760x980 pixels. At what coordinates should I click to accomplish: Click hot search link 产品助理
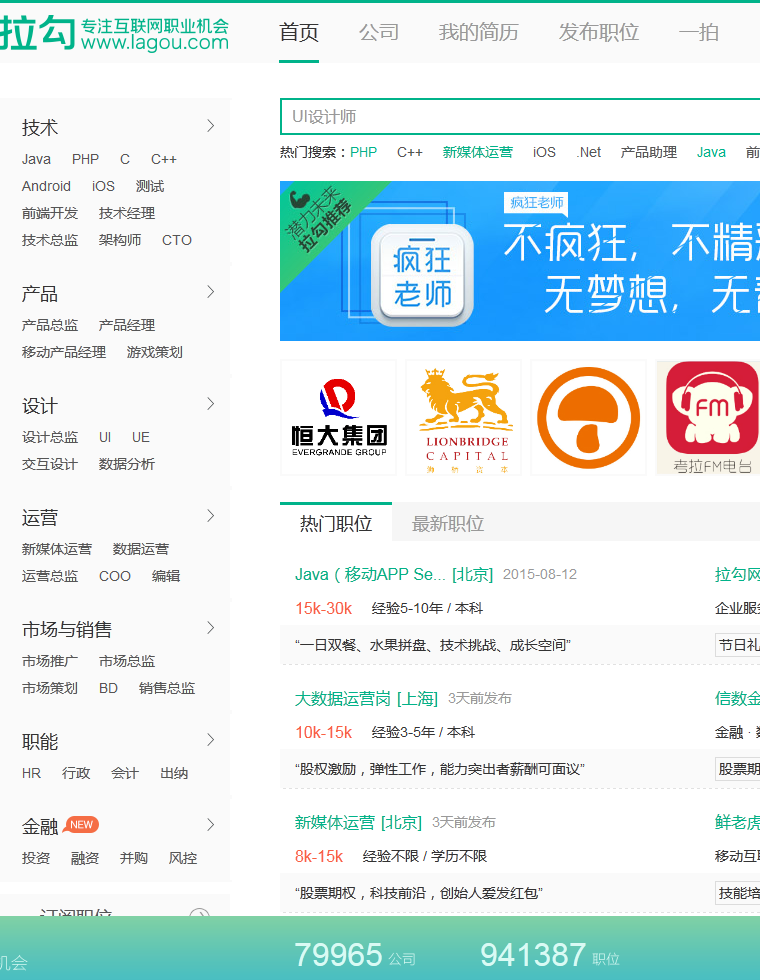pyautogui.click(x=648, y=152)
